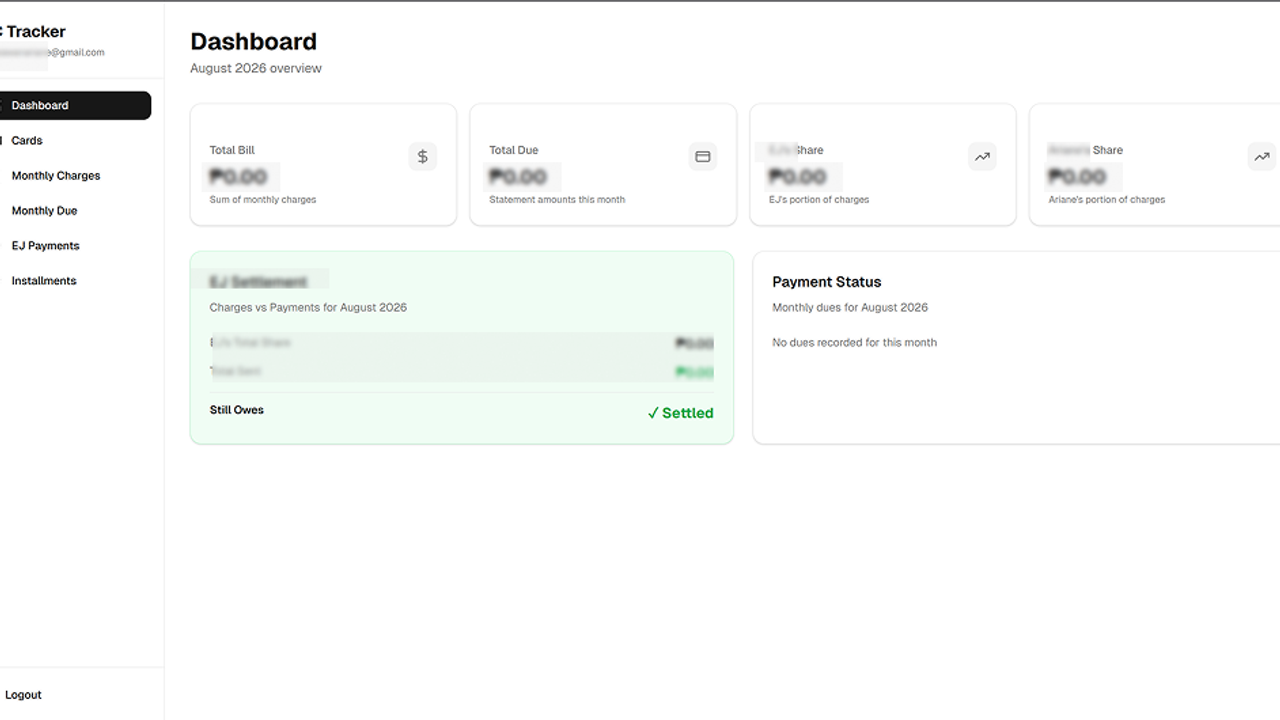
Task: Click the trend arrow icon on EJ's Share card
Action: (x=982, y=157)
